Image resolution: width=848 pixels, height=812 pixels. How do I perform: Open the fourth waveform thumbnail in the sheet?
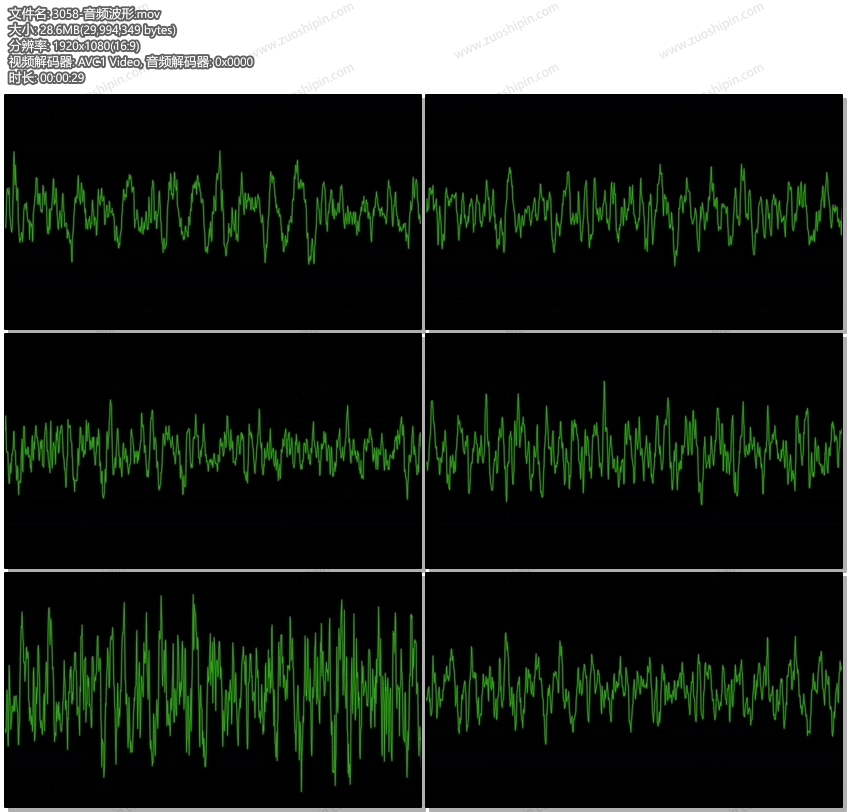coord(634,451)
